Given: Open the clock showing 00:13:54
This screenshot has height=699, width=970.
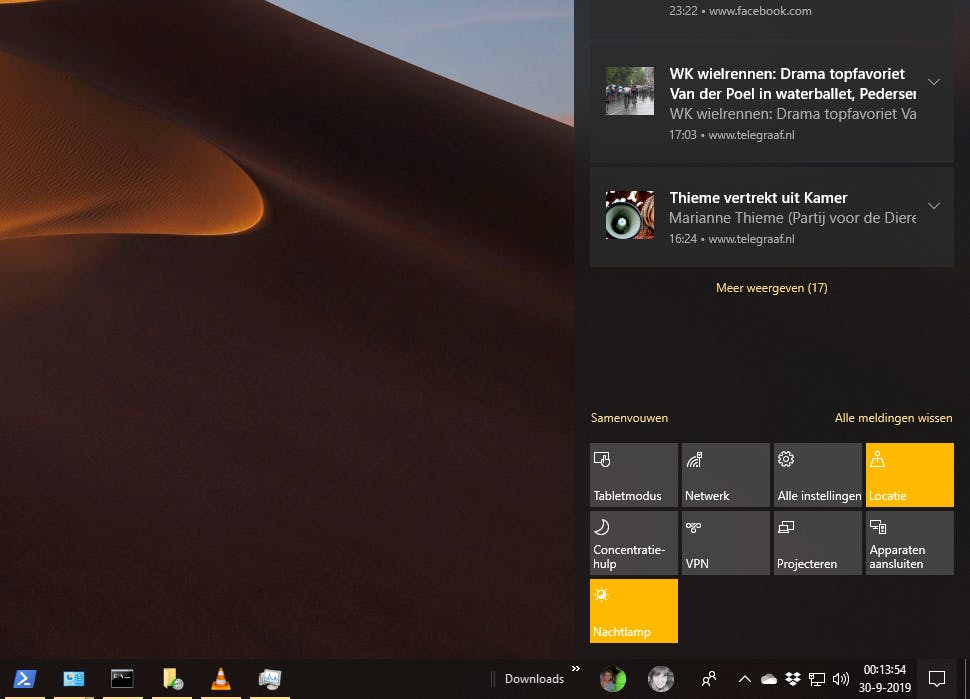Looking at the screenshot, I should (x=885, y=679).
